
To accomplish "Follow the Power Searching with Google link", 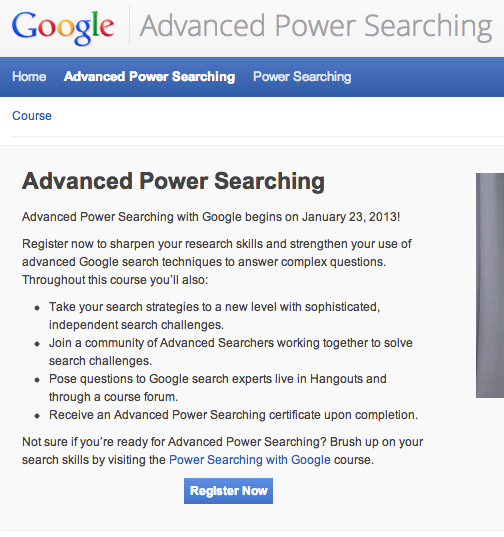I will (250, 460).
